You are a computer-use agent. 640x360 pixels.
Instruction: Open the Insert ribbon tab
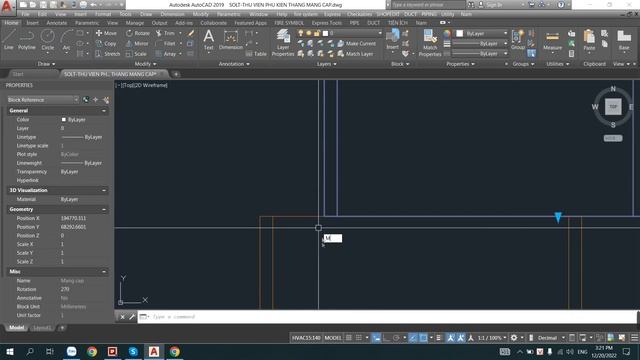pos(32,23)
